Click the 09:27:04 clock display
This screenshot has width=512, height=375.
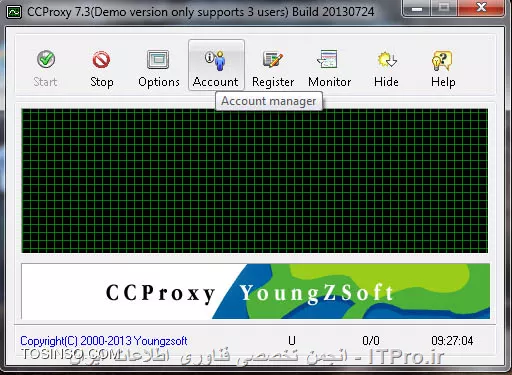(452, 341)
